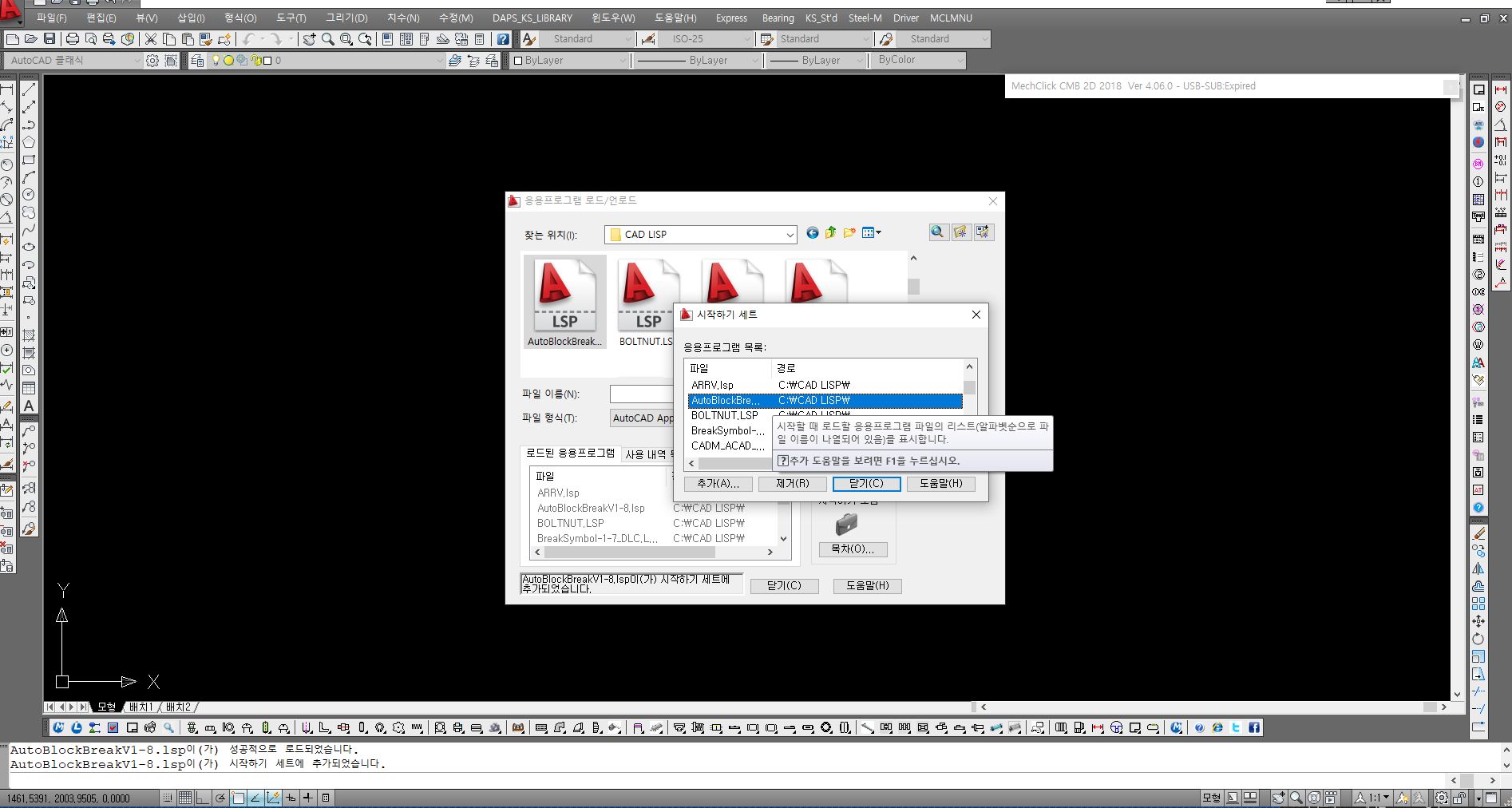Create a new drawing with the New icon

click(x=13, y=39)
